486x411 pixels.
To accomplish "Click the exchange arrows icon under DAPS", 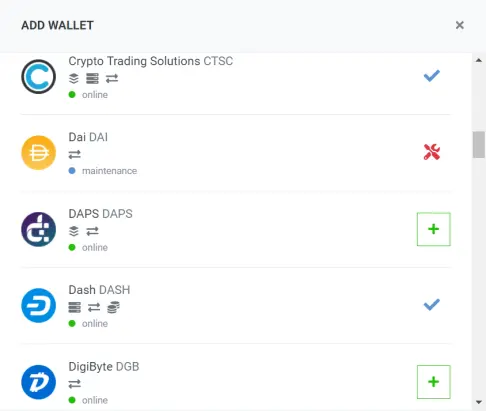I will coord(92,231).
